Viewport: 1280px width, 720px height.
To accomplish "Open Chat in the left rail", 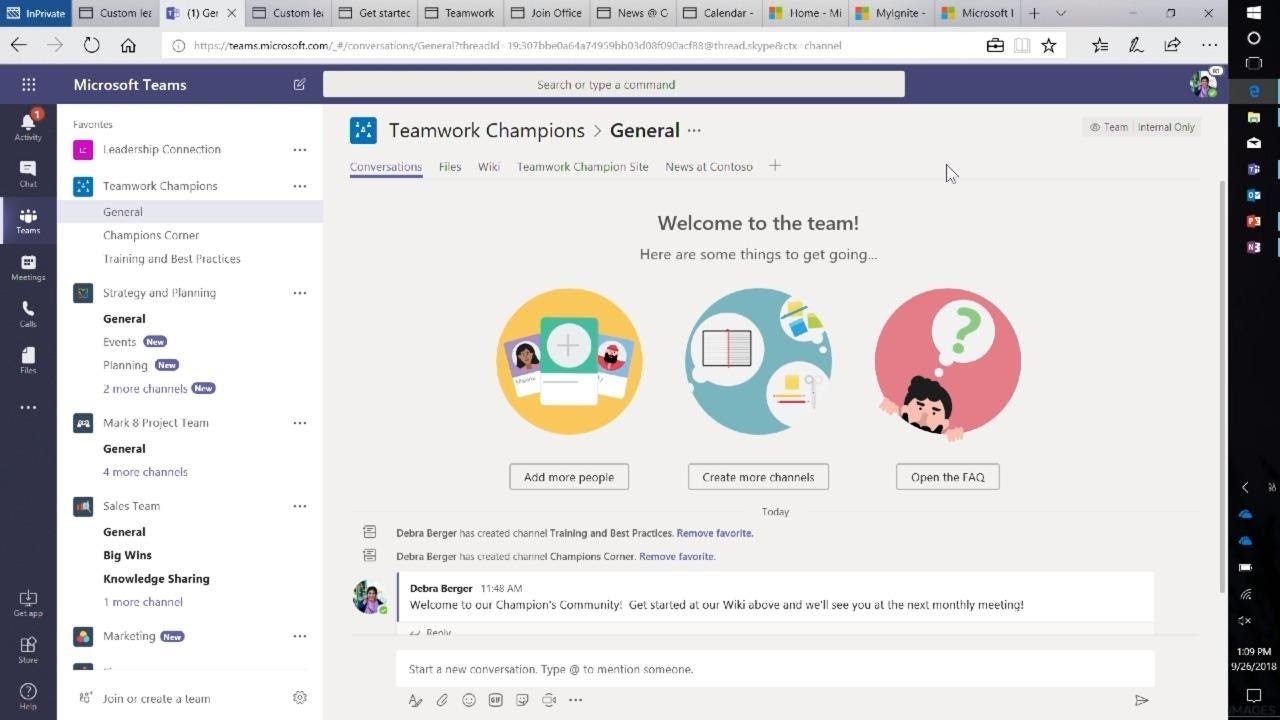I will point(28,174).
